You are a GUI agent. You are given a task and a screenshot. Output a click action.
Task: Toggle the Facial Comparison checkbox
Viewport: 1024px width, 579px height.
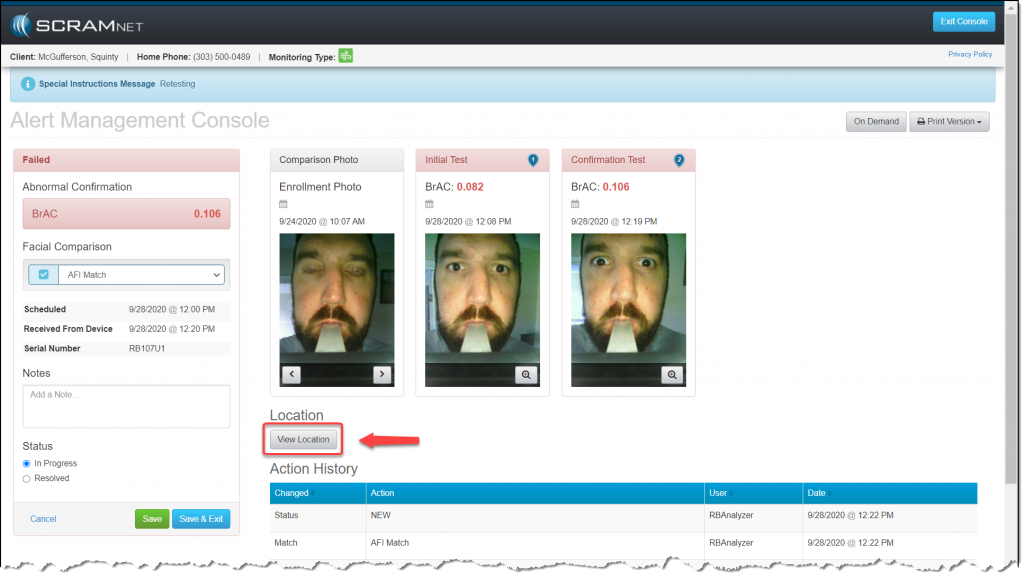[43, 275]
